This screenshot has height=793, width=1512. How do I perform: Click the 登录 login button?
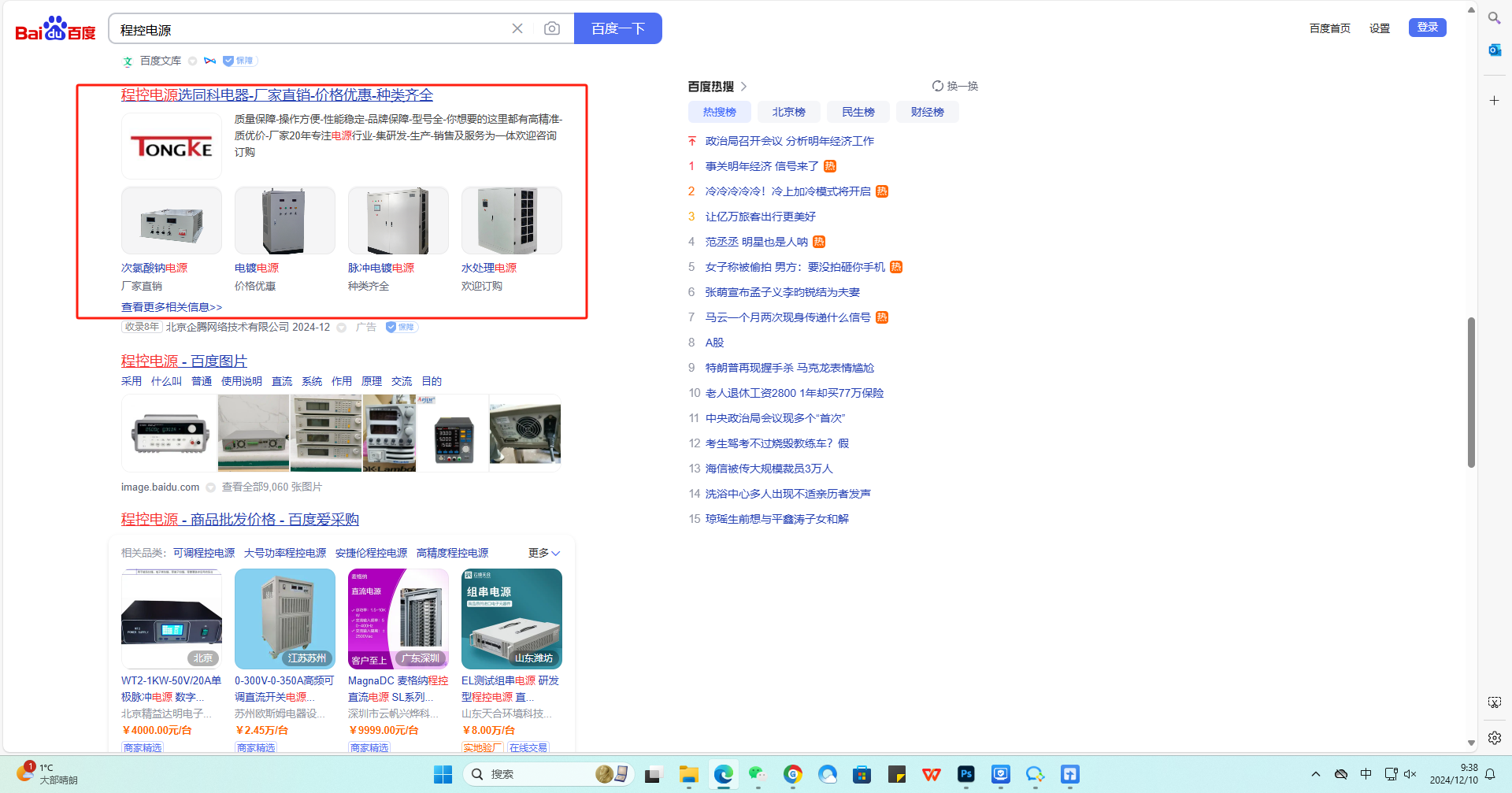(x=1428, y=28)
